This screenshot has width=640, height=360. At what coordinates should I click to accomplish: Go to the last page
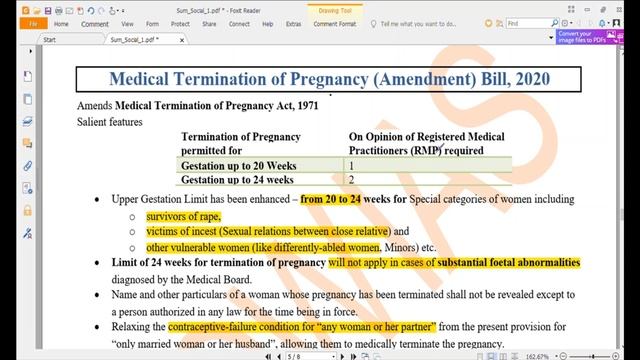353,356
